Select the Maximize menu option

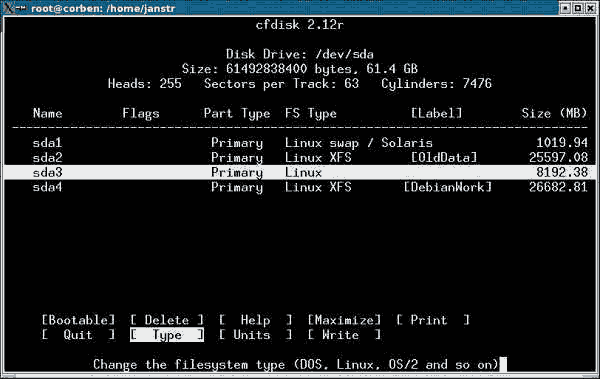tap(344, 320)
